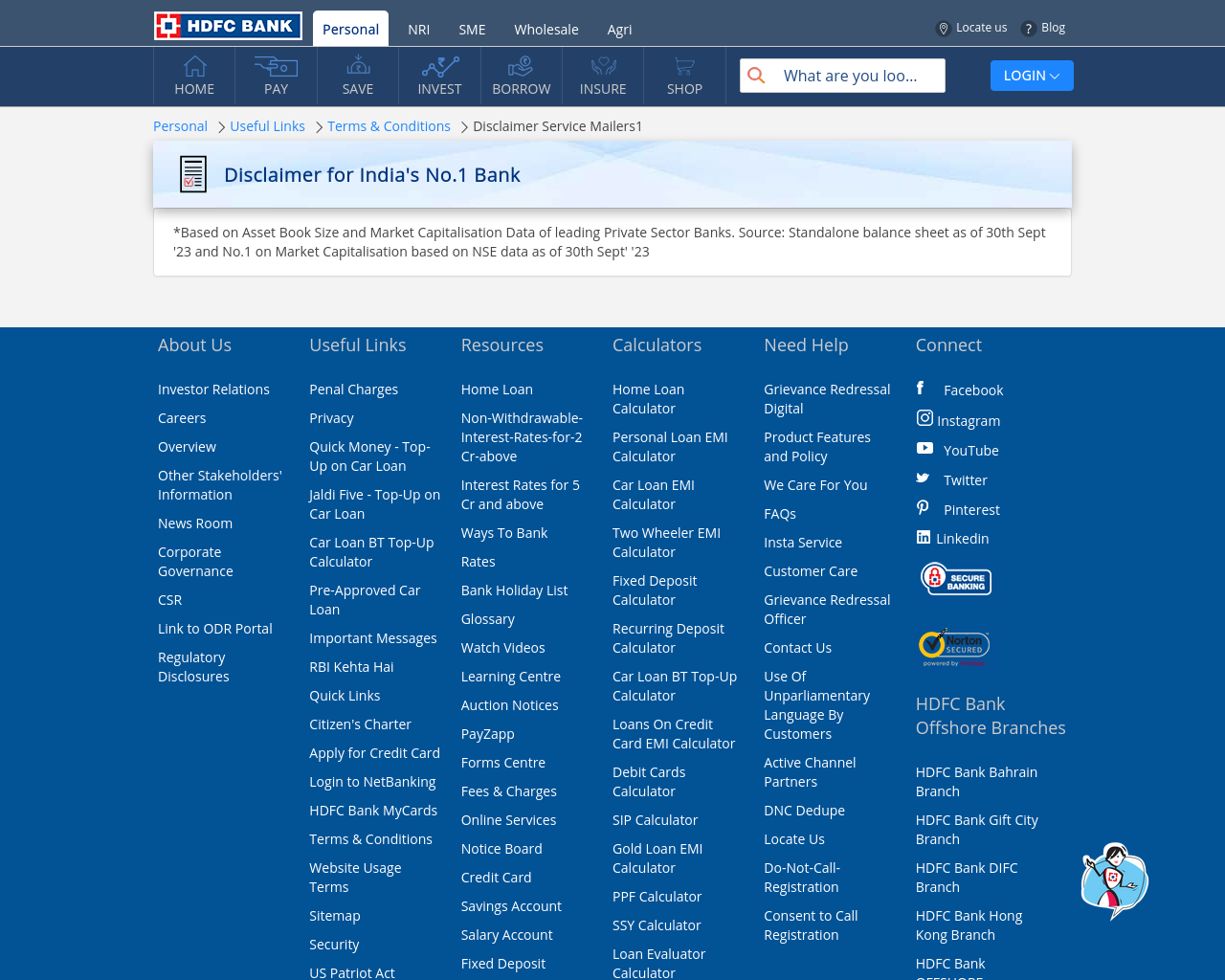Open Customer Care link

(x=811, y=571)
